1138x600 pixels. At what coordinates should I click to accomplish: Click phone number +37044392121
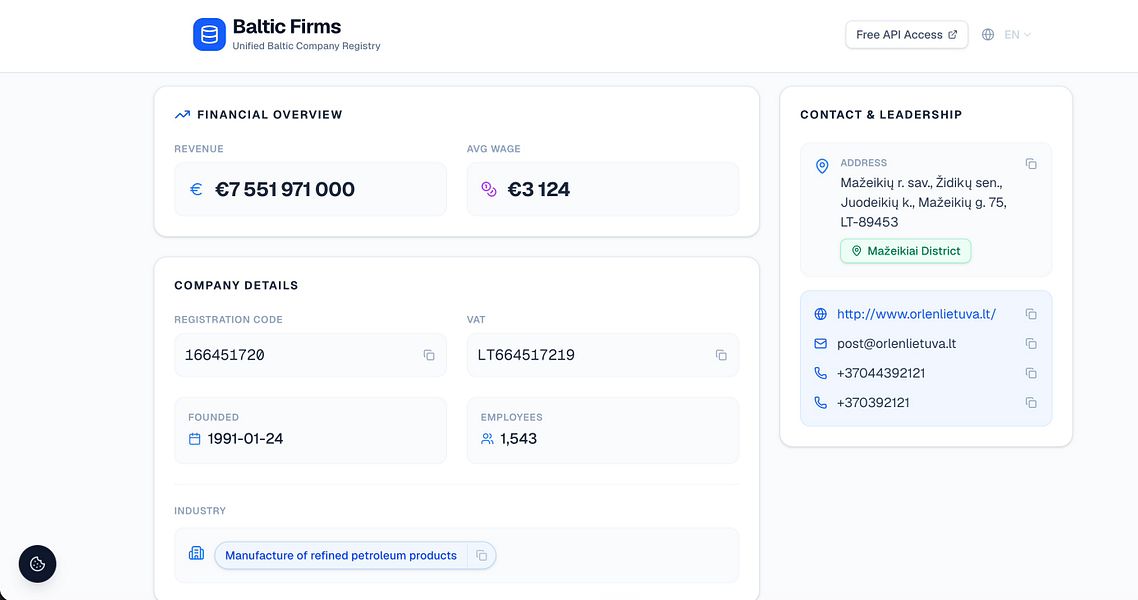[x=881, y=373]
